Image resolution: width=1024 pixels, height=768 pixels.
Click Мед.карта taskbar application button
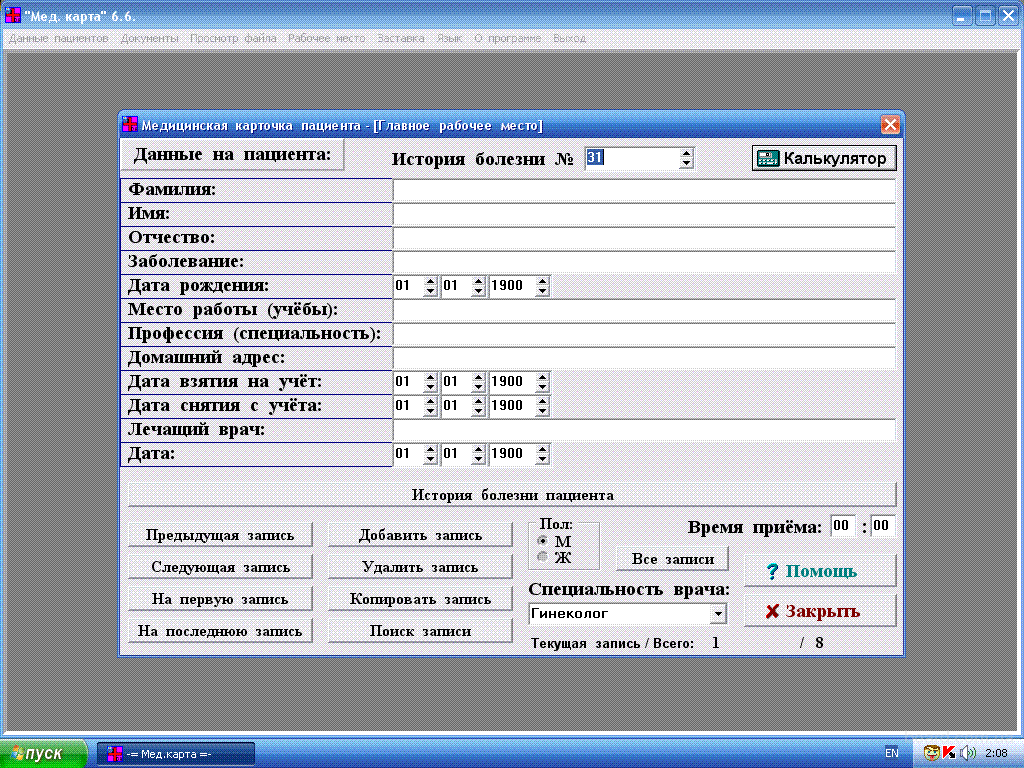pos(175,753)
